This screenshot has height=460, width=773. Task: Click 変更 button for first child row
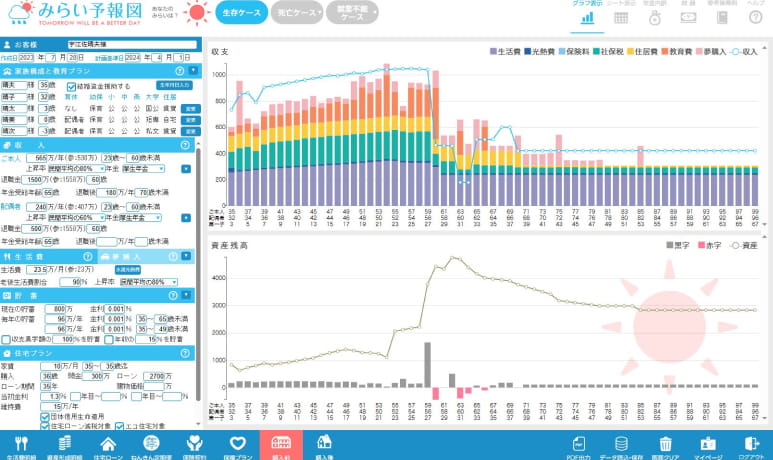click(192, 107)
